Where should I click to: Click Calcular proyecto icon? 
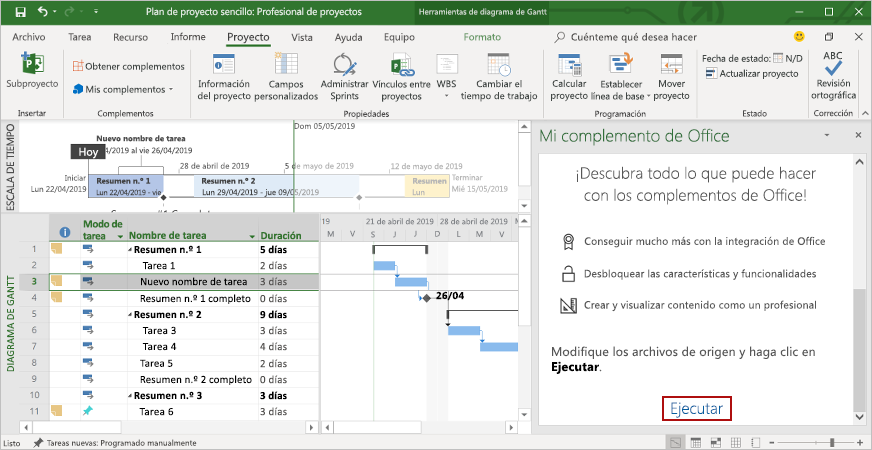point(569,65)
